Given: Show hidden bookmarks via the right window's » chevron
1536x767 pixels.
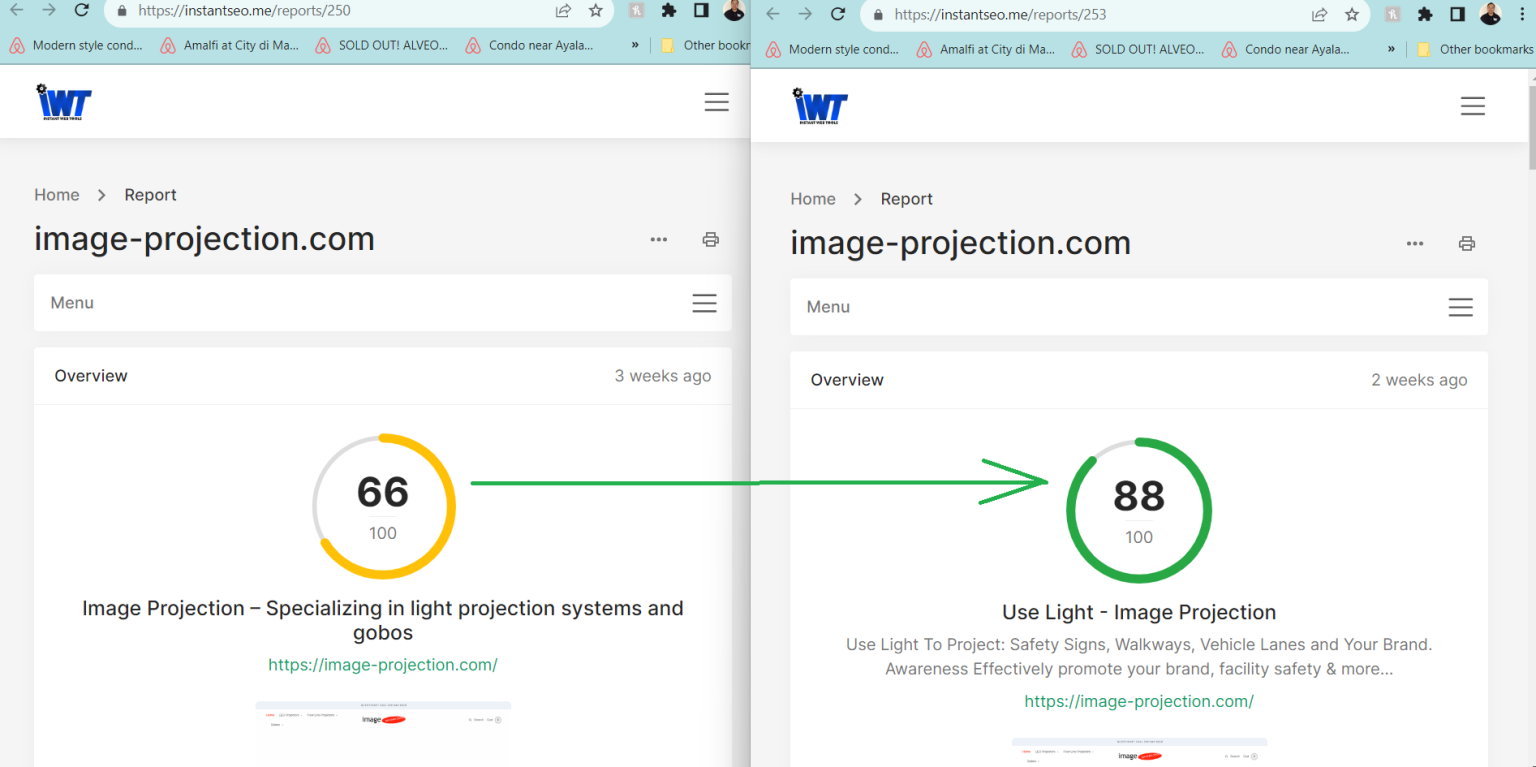Looking at the screenshot, I should click(1391, 49).
